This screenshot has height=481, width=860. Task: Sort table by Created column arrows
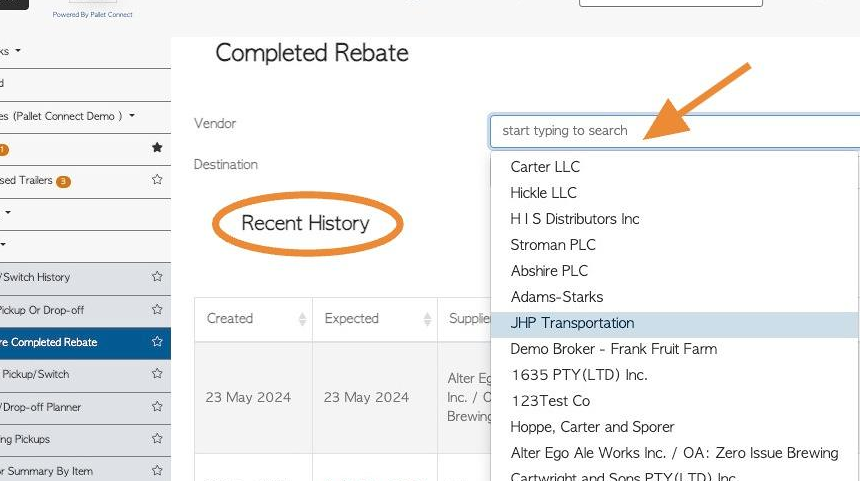pos(302,319)
